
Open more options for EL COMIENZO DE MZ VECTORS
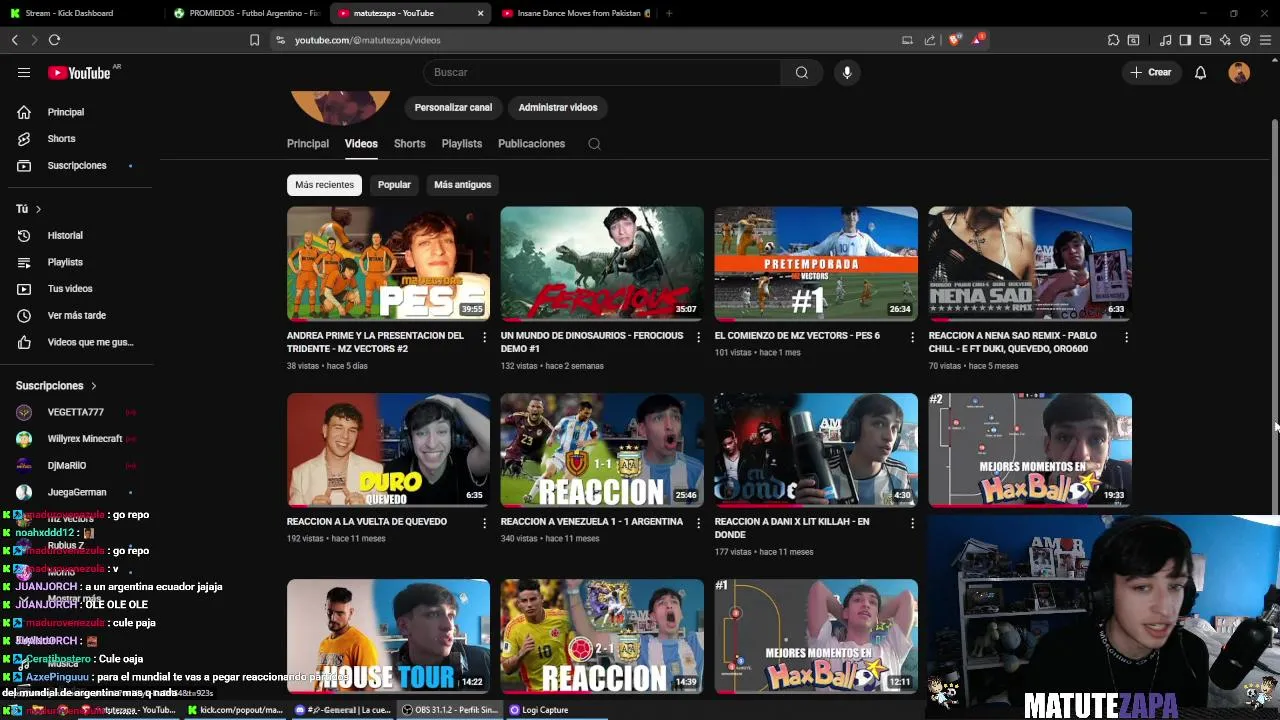912,337
